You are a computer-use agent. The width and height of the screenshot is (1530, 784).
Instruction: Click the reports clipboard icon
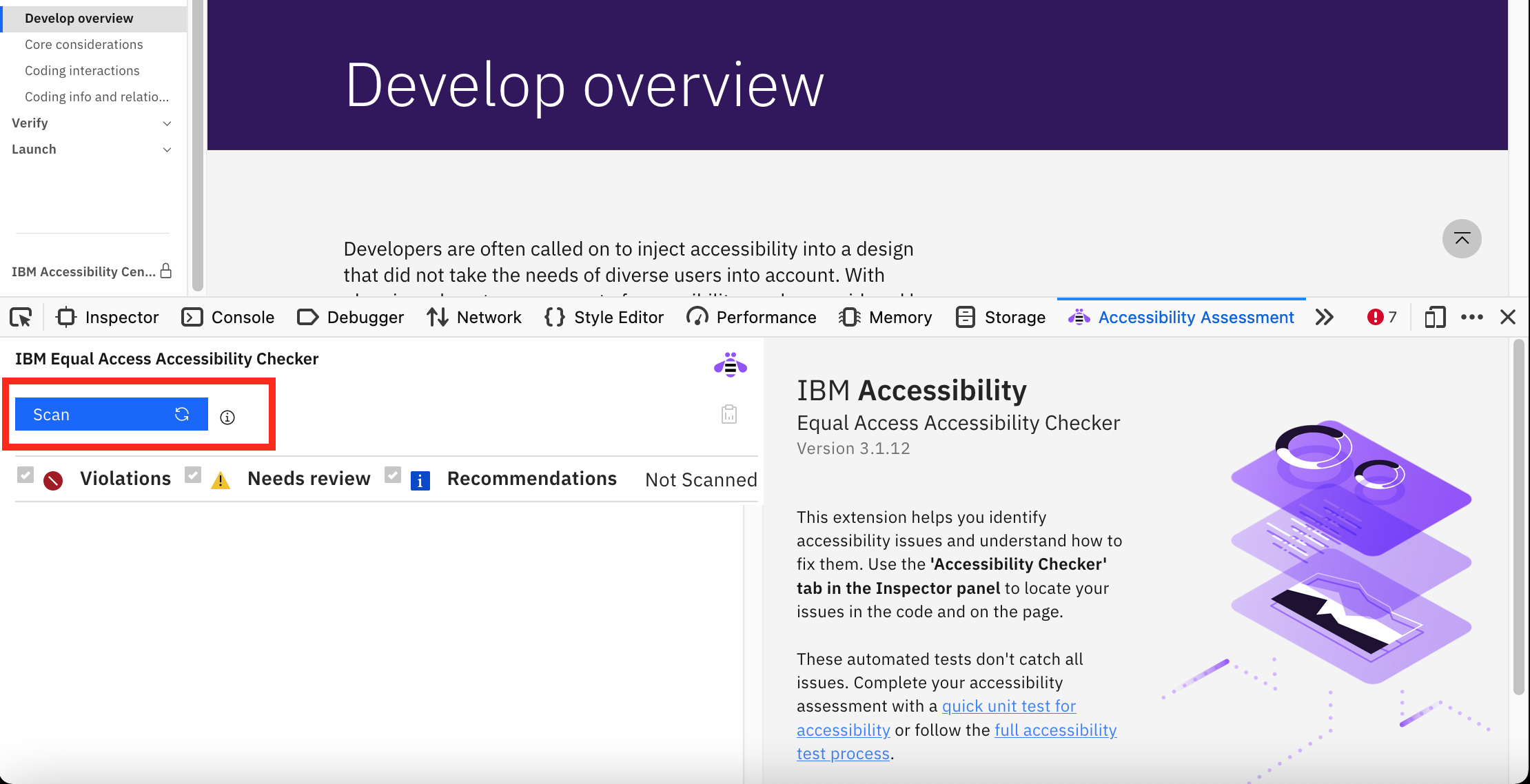[729, 415]
